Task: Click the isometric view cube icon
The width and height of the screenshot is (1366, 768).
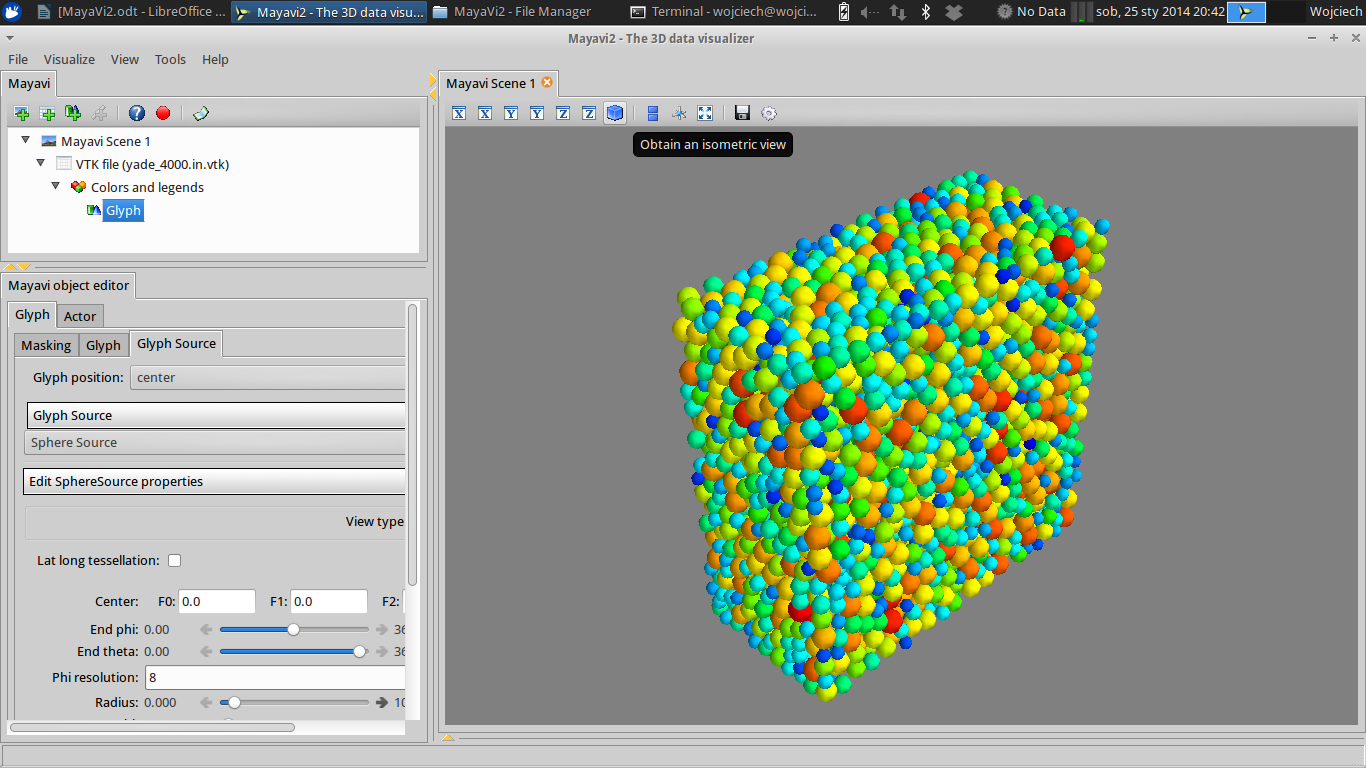Action: (x=614, y=114)
